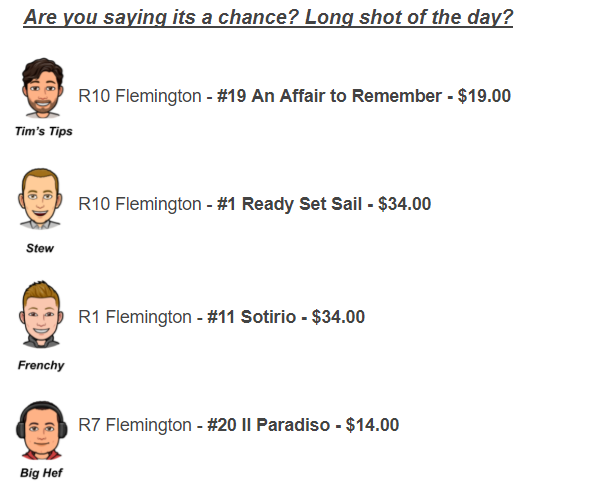The image size is (616, 490).
Task: Click the underlined "Long shot of the day?" heading
Action: click(x=409, y=18)
